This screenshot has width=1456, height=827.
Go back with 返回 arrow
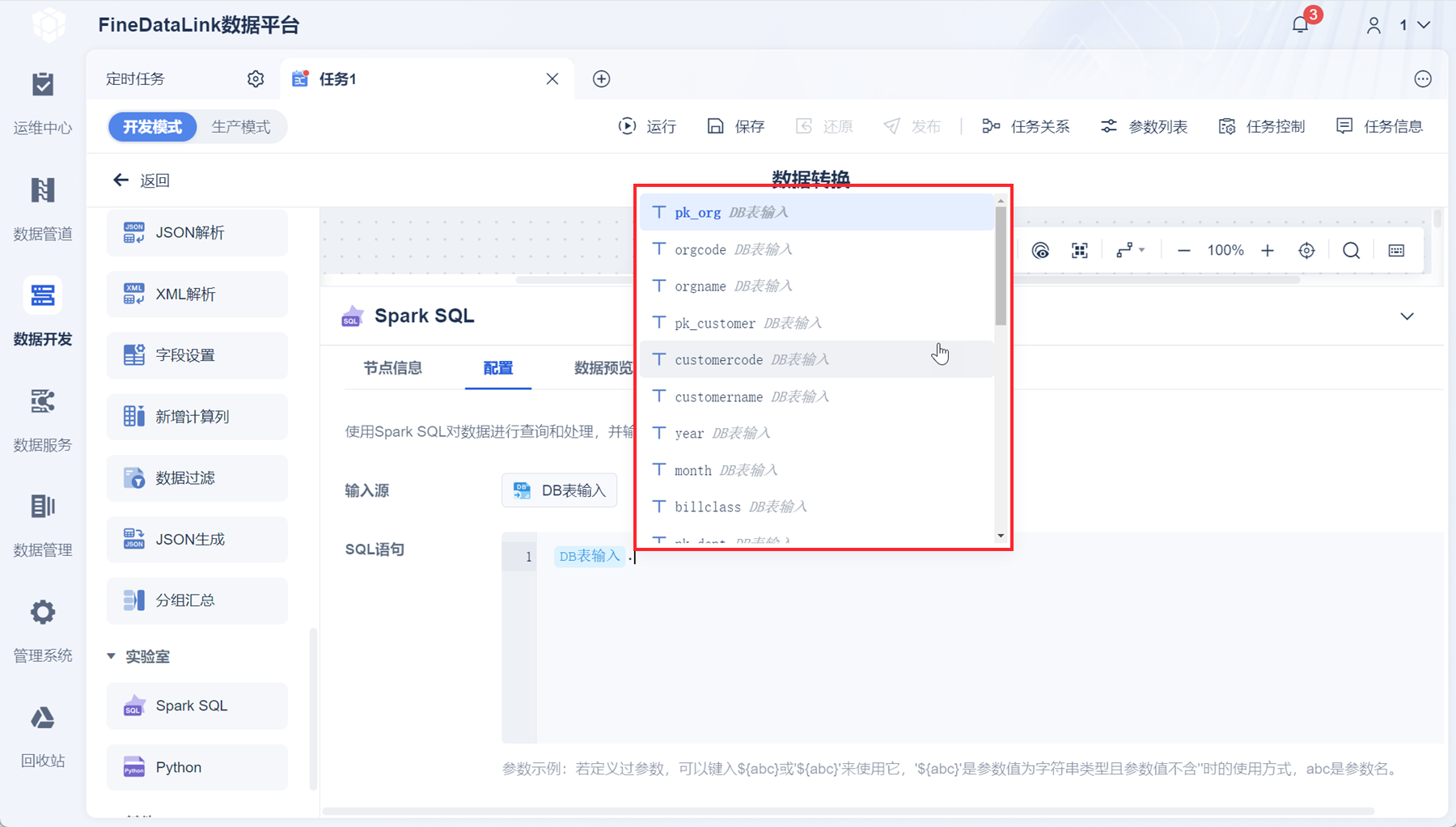pos(141,180)
